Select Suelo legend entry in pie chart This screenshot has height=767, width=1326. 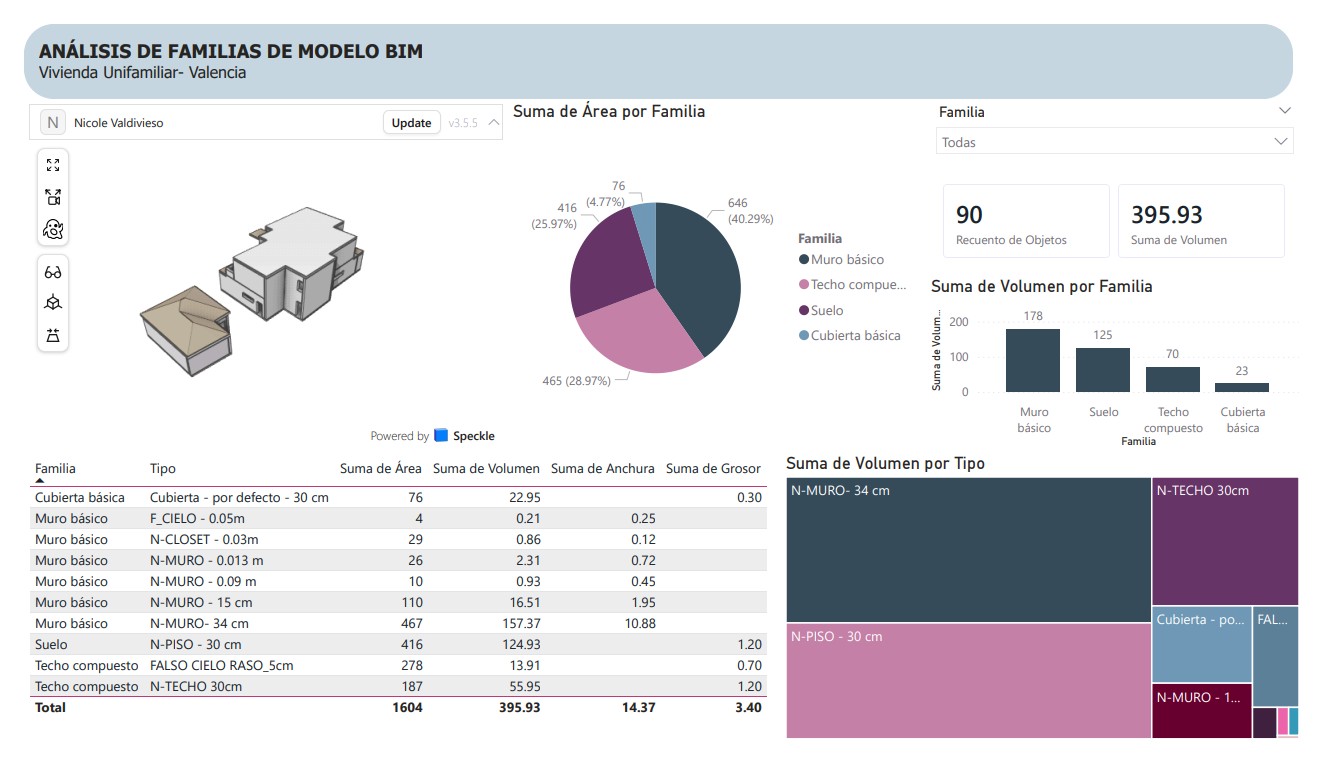(821, 310)
